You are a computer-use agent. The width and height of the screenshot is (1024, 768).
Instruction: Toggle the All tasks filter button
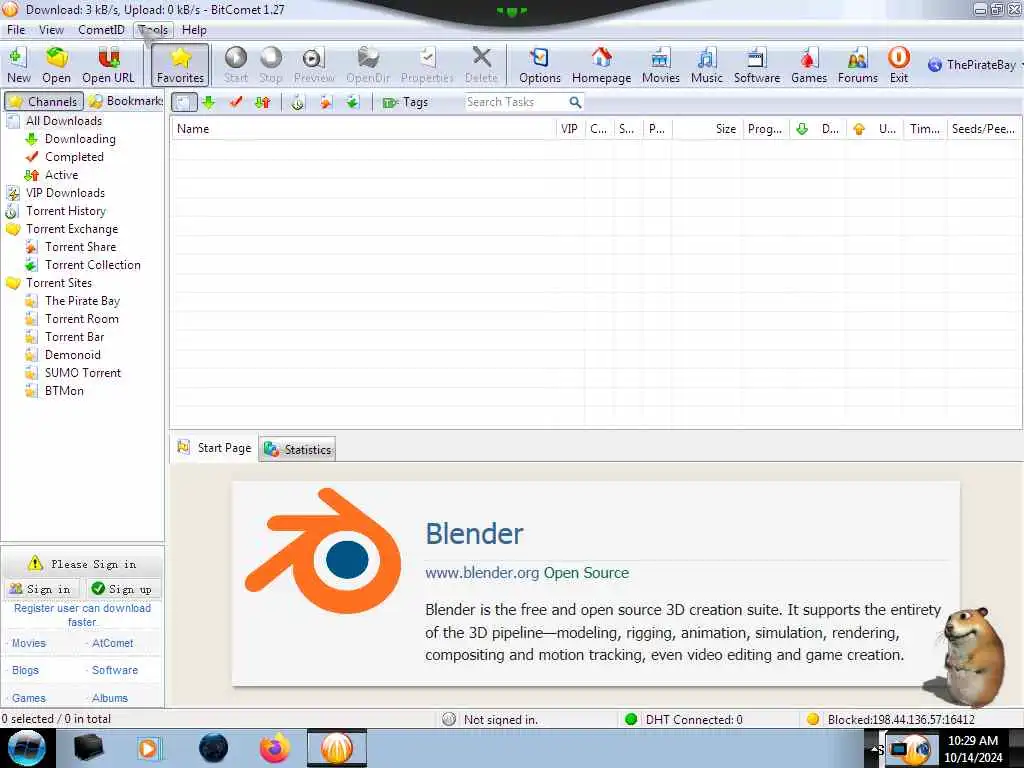click(184, 102)
